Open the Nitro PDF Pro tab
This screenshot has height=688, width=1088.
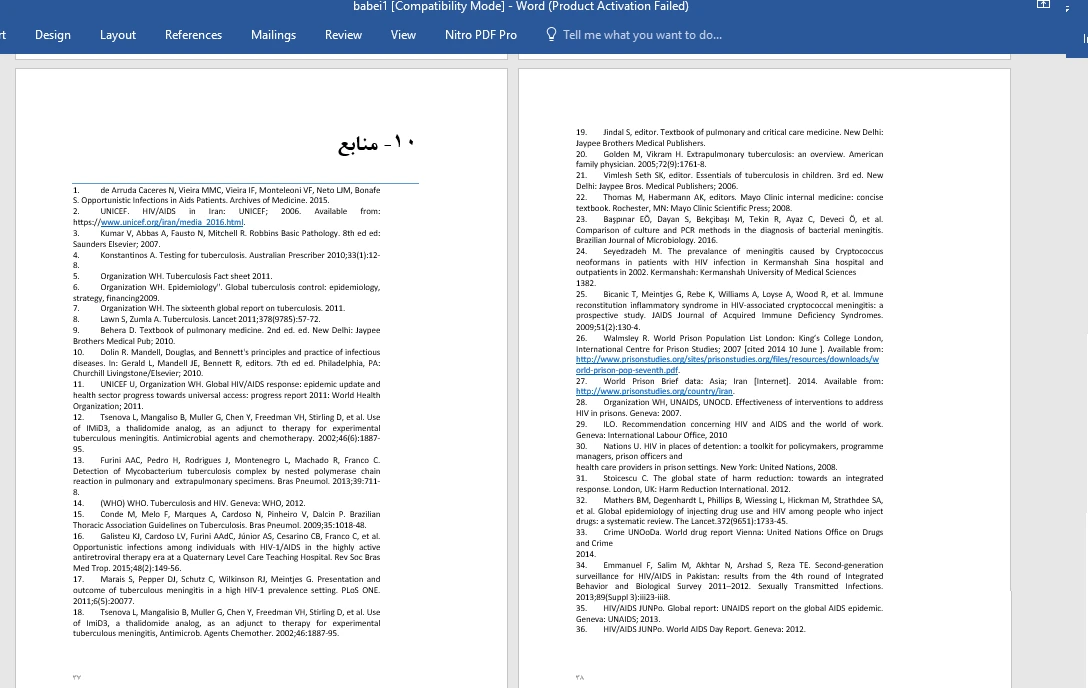coord(480,35)
